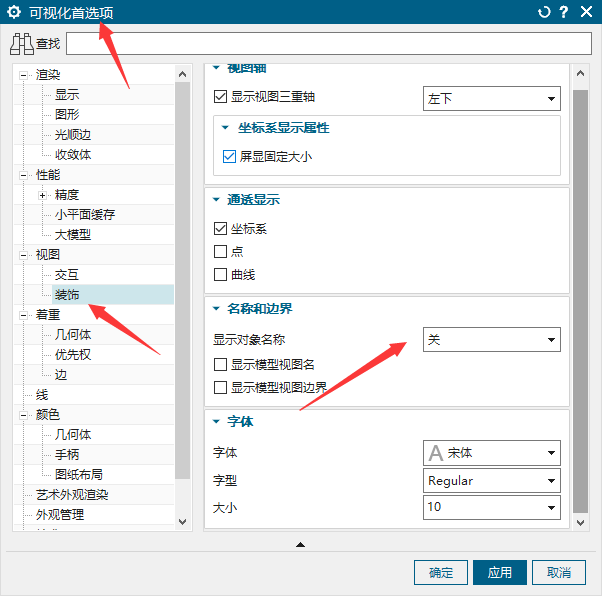Viewport: 602px width, 596px height.
Task: Uncheck 屏显固定大小 option
Action: click(229, 157)
